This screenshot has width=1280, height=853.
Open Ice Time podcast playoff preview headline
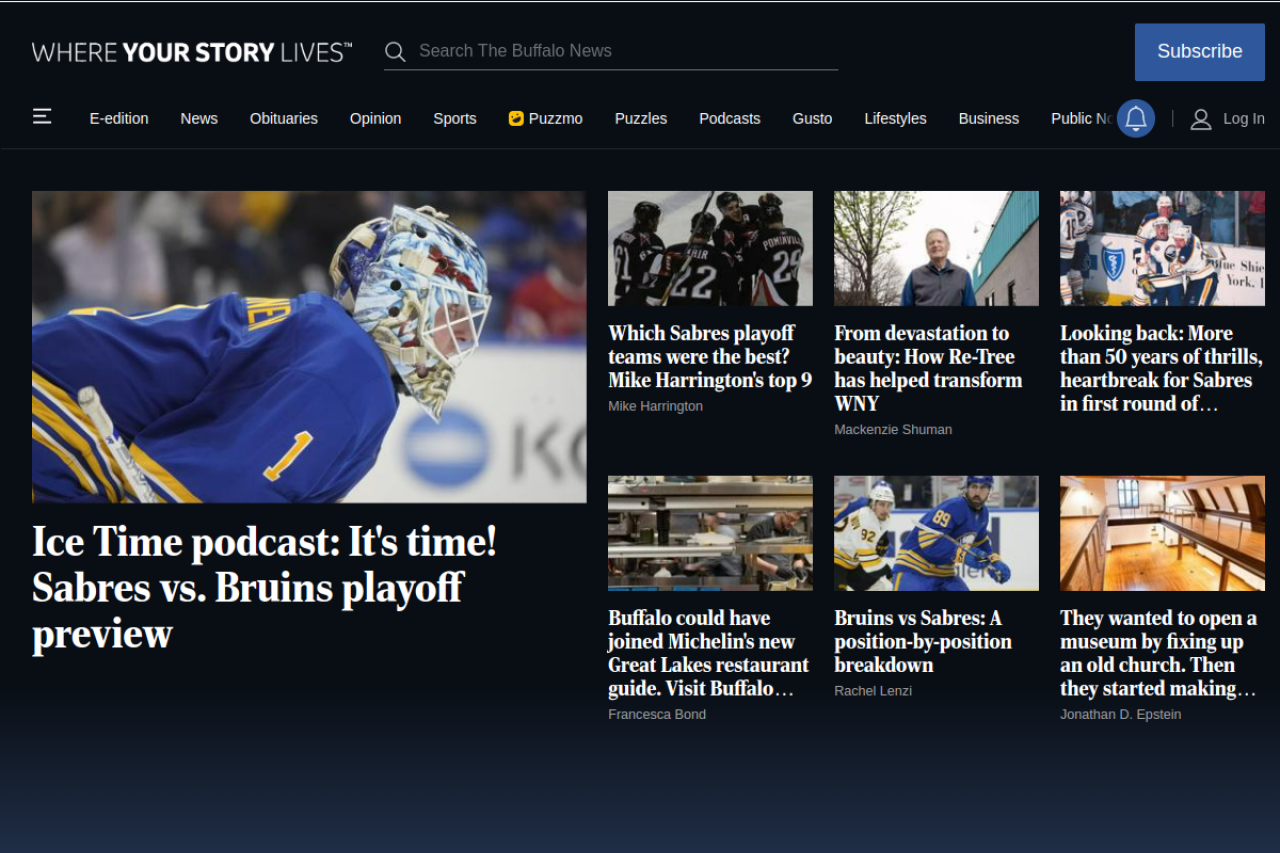coord(264,587)
